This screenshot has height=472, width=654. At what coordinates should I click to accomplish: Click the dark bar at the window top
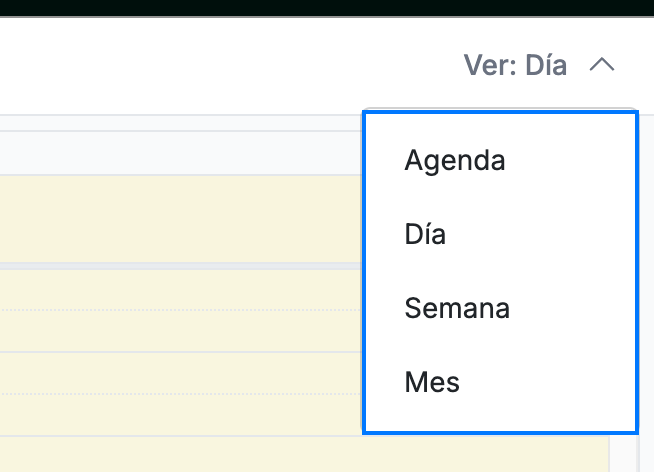click(327, 8)
